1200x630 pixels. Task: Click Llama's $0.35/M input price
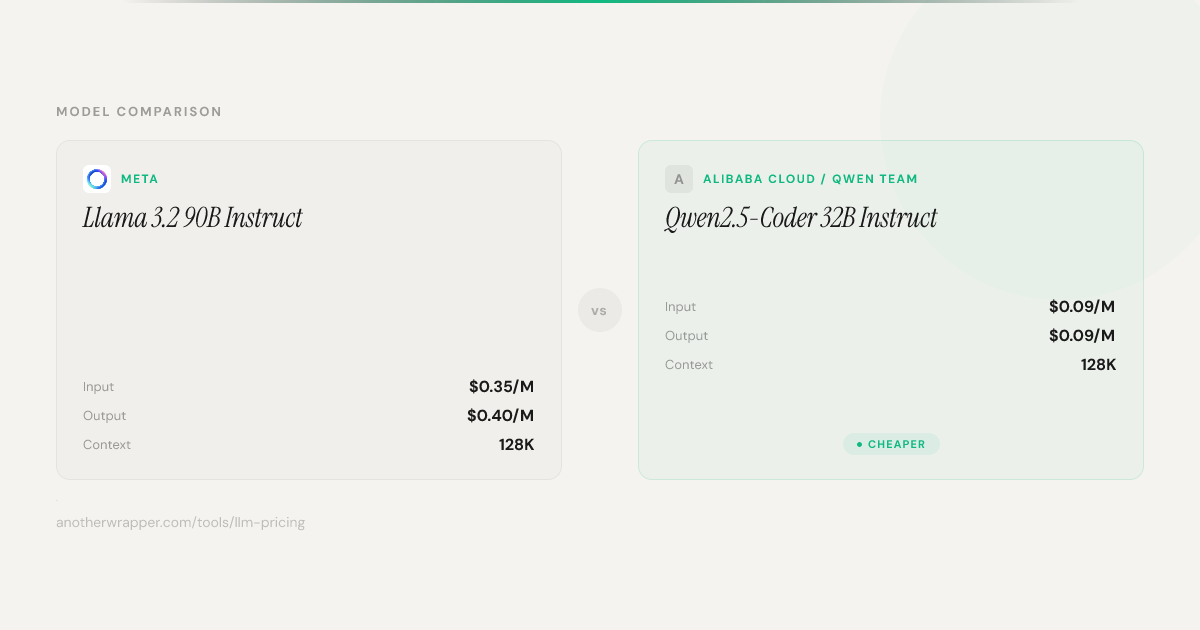click(501, 387)
